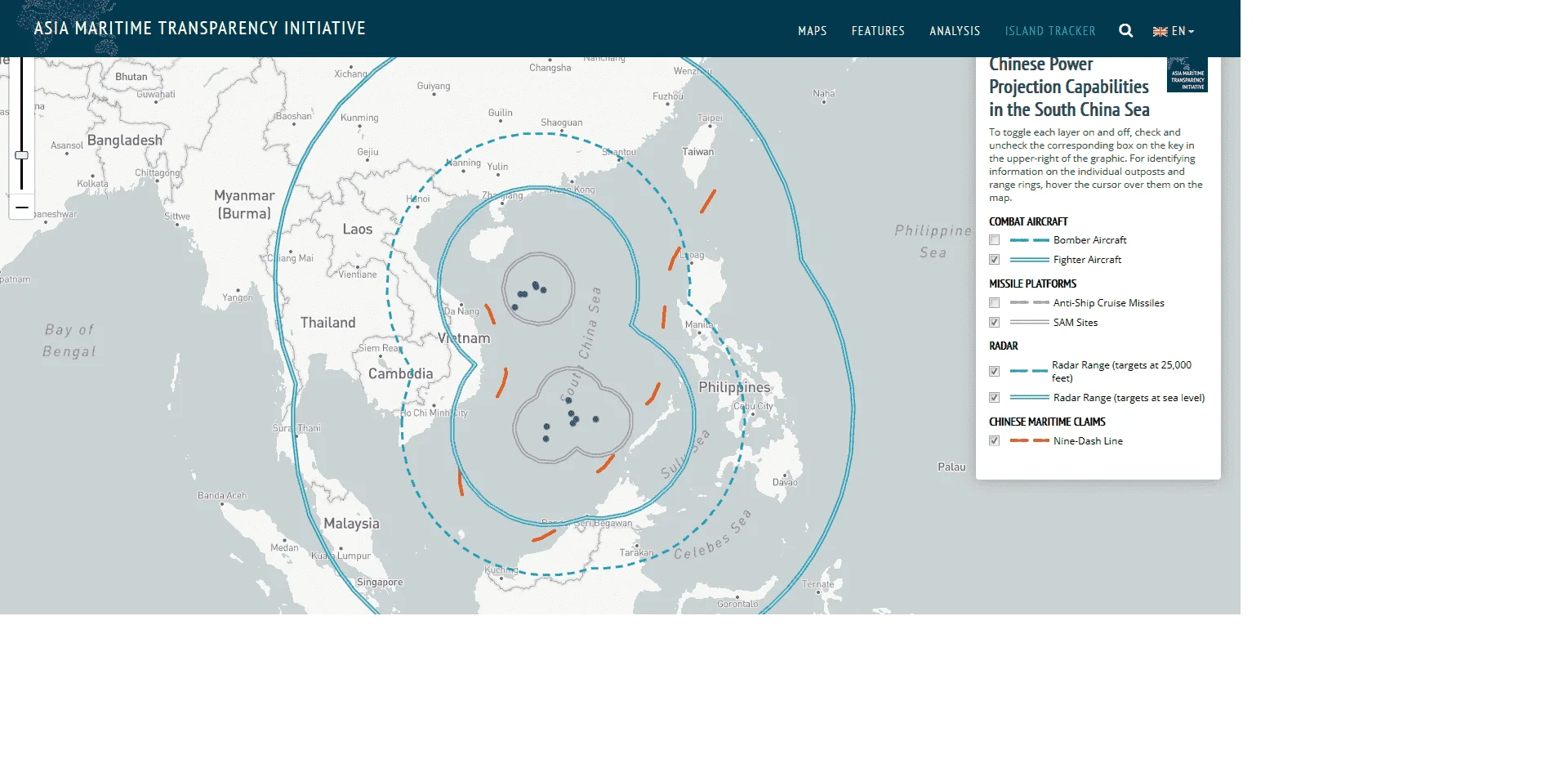Screen dimensions: 1568x768
Task: Click the Chinese Power Projection Capabilities title
Action: click(x=1069, y=87)
